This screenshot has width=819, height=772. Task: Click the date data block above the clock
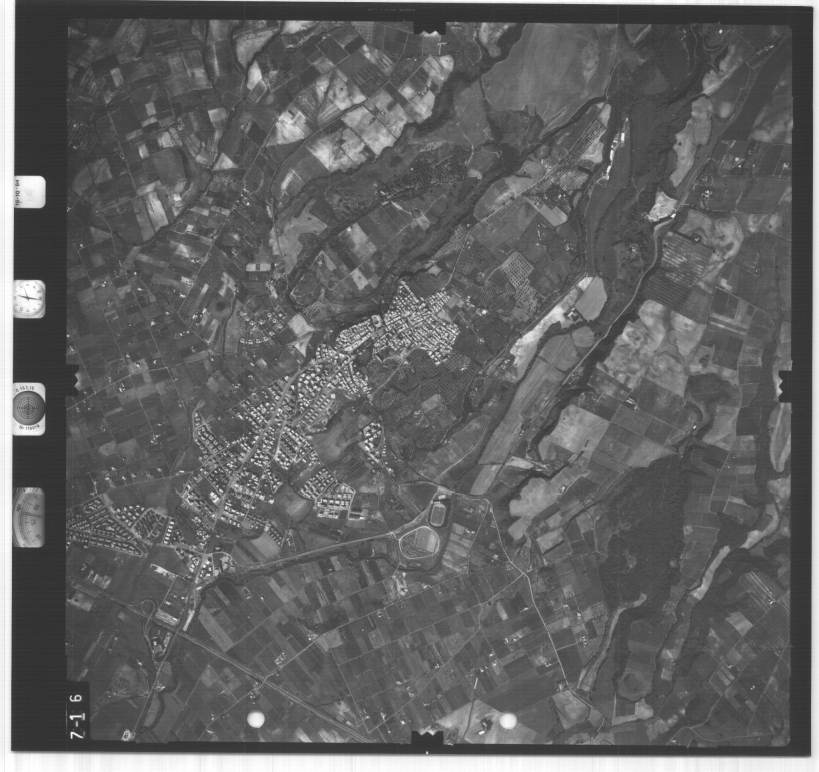(29, 192)
